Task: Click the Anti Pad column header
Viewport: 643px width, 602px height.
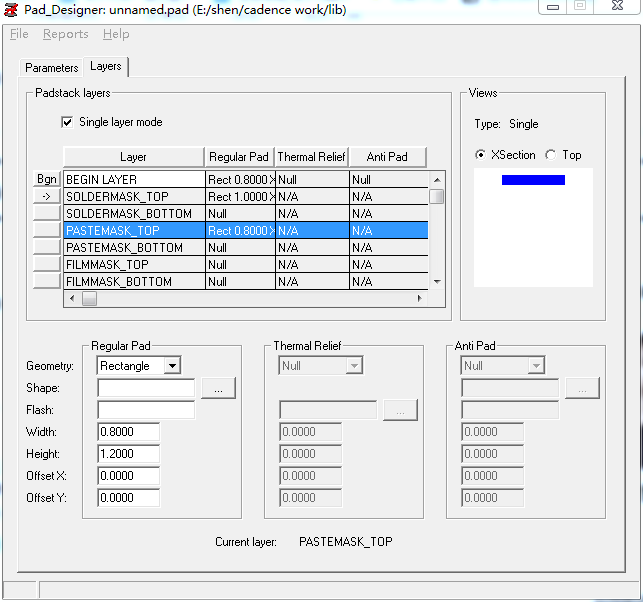Action: pyautogui.click(x=387, y=157)
